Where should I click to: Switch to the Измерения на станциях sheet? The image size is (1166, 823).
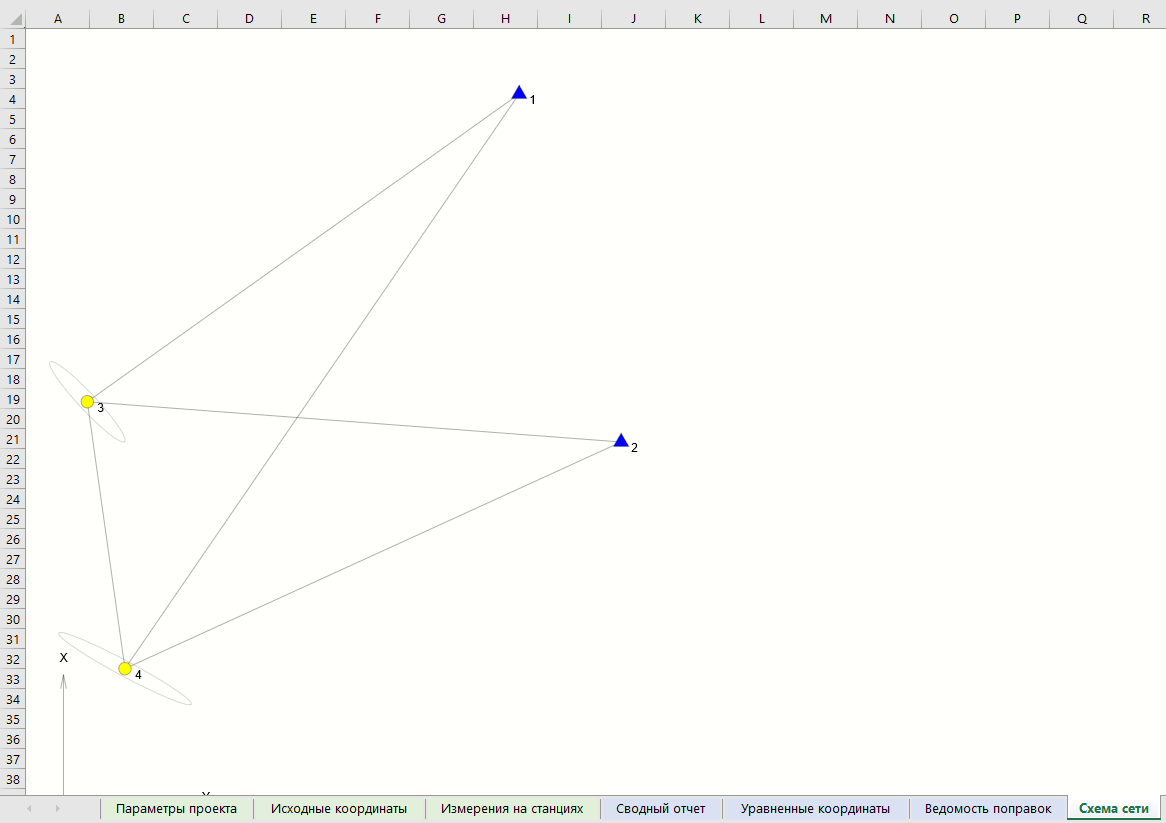tap(511, 808)
